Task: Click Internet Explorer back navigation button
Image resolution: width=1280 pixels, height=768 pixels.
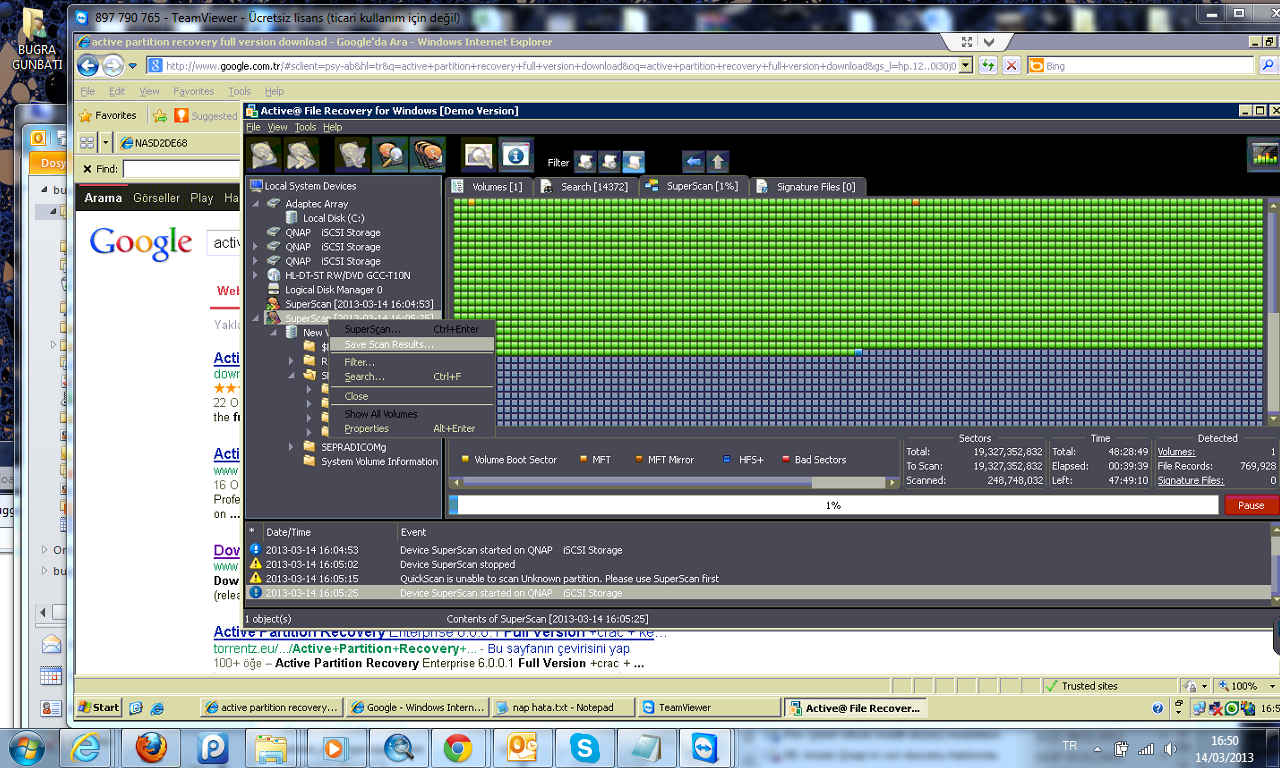Action: (88, 66)
